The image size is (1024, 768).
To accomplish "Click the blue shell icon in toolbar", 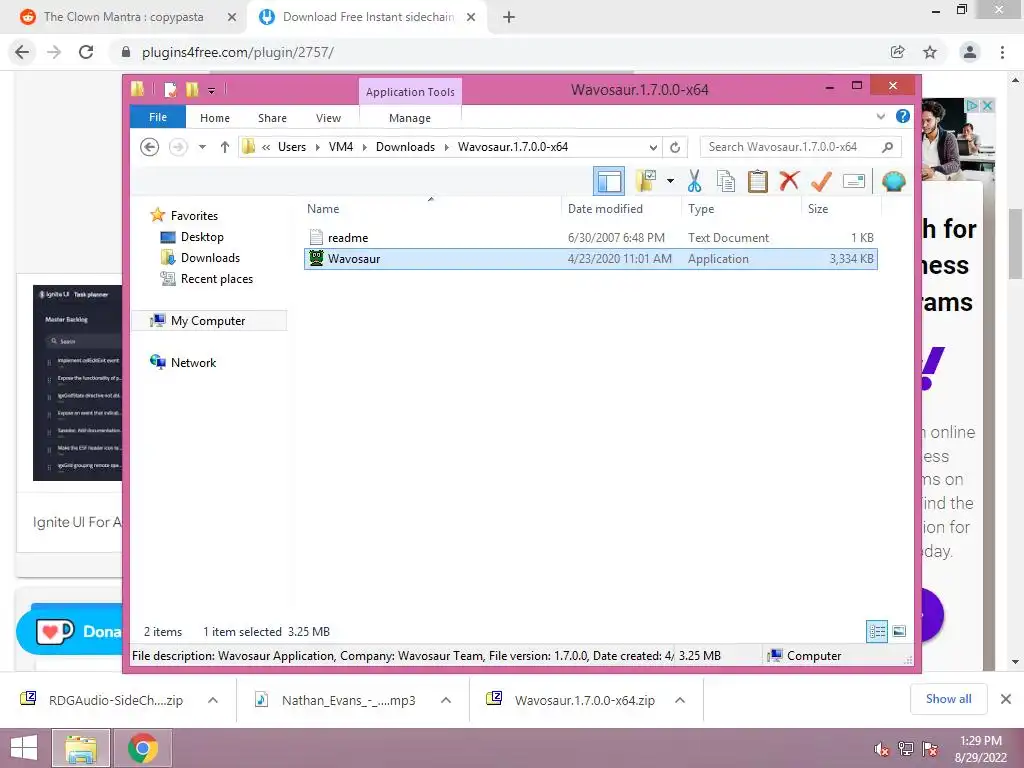I will point(893,181).
